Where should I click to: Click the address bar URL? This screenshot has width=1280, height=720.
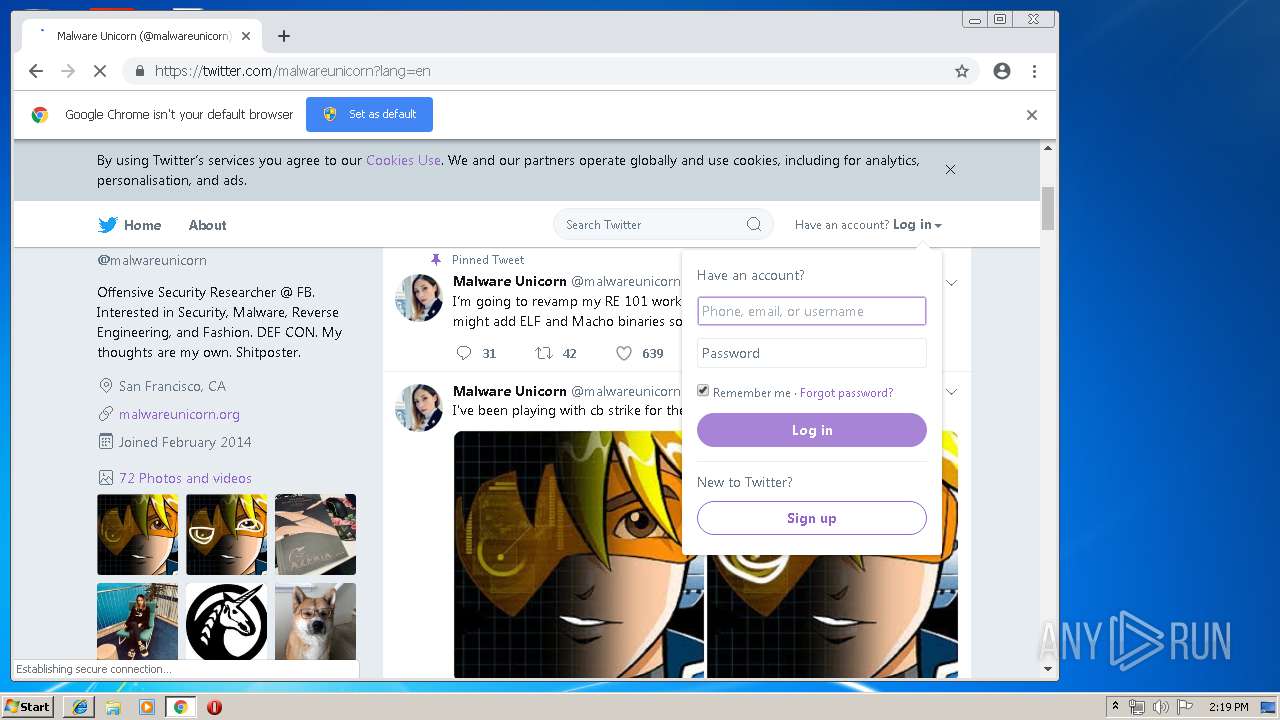293,71
